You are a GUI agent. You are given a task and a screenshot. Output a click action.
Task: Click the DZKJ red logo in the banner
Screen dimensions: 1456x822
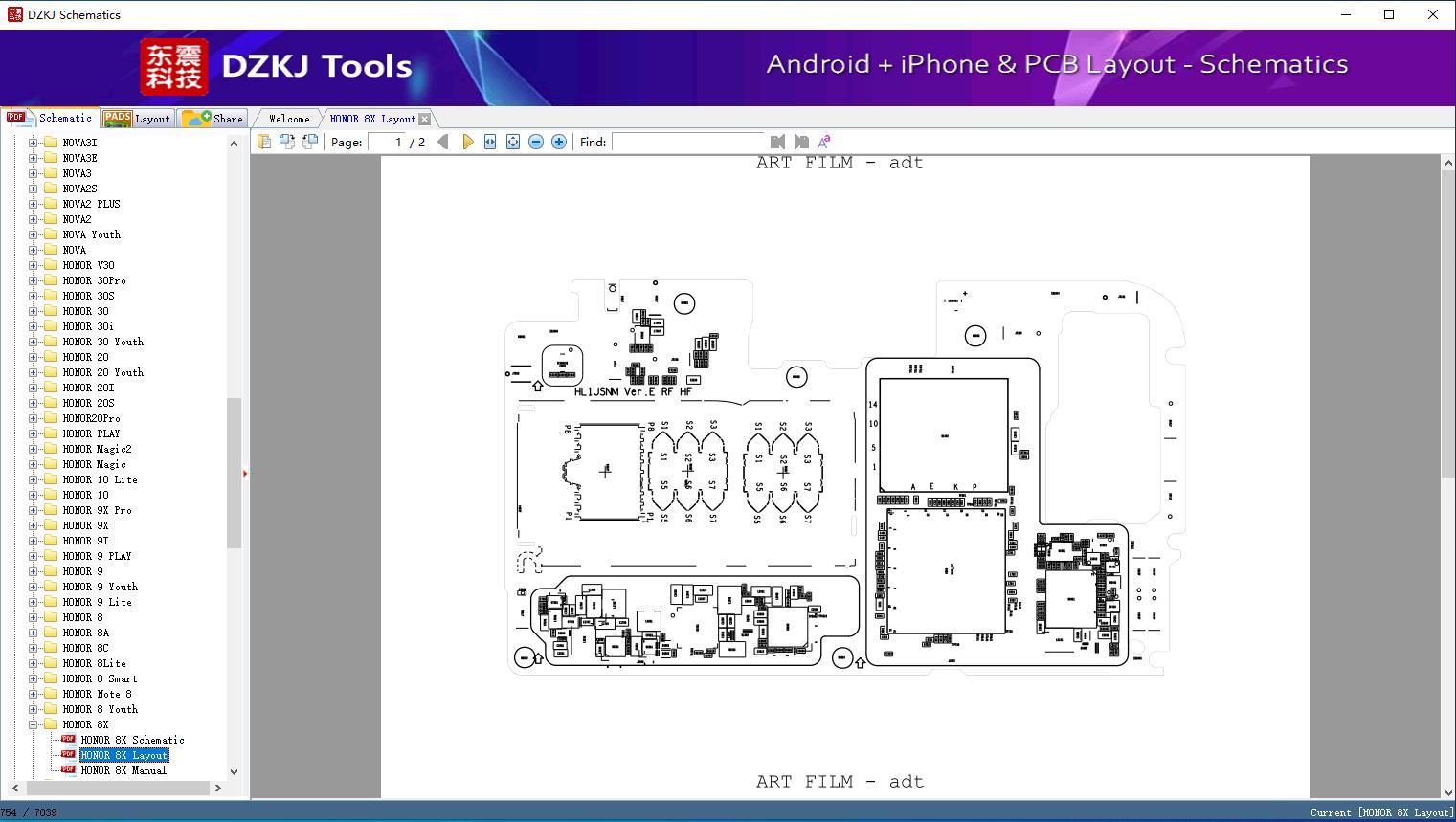(173, 67)
